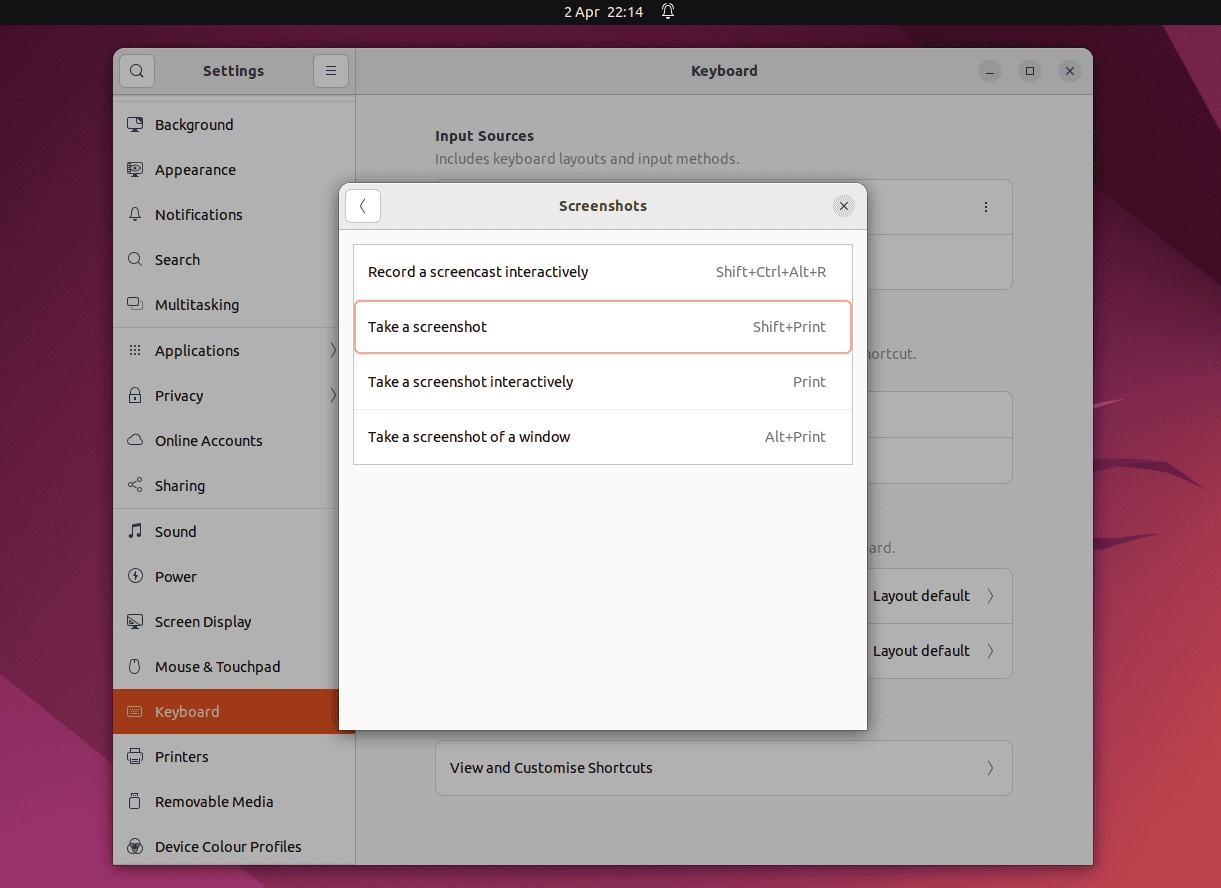
Task: Click the Keyboard icon in sidebar
Action: tap(135, 711)
